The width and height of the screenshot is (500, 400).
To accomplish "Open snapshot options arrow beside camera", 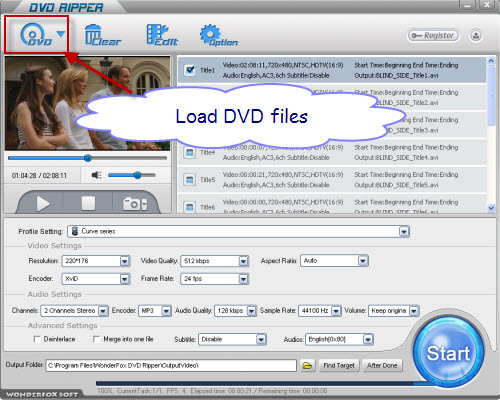I will [x=144, y=204].
